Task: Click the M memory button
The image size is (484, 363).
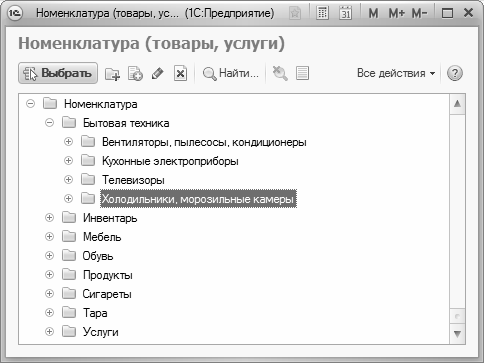Action: (373, 13)
